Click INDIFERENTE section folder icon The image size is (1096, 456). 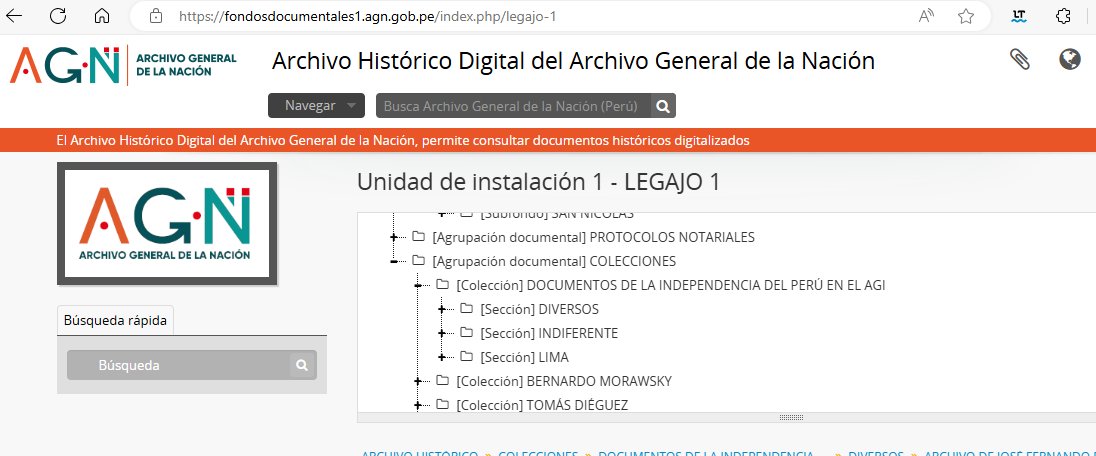tap(466, 333)
